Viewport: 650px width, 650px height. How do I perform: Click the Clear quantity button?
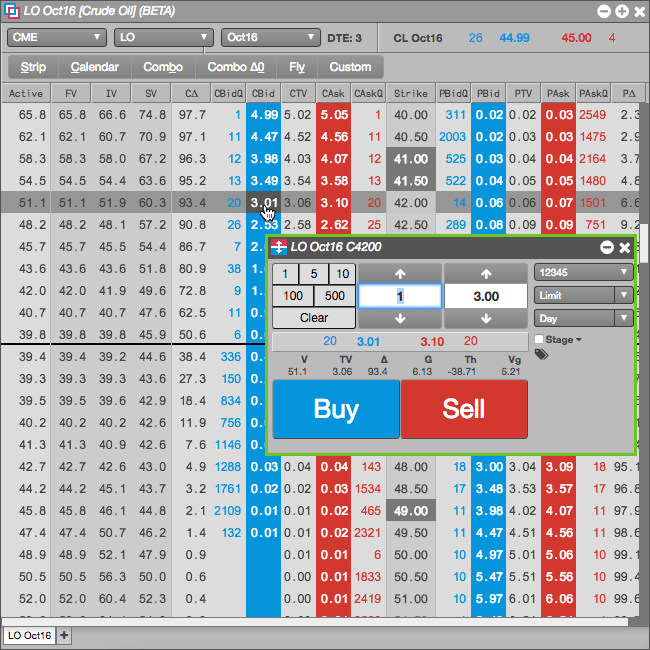click(314, 318)
